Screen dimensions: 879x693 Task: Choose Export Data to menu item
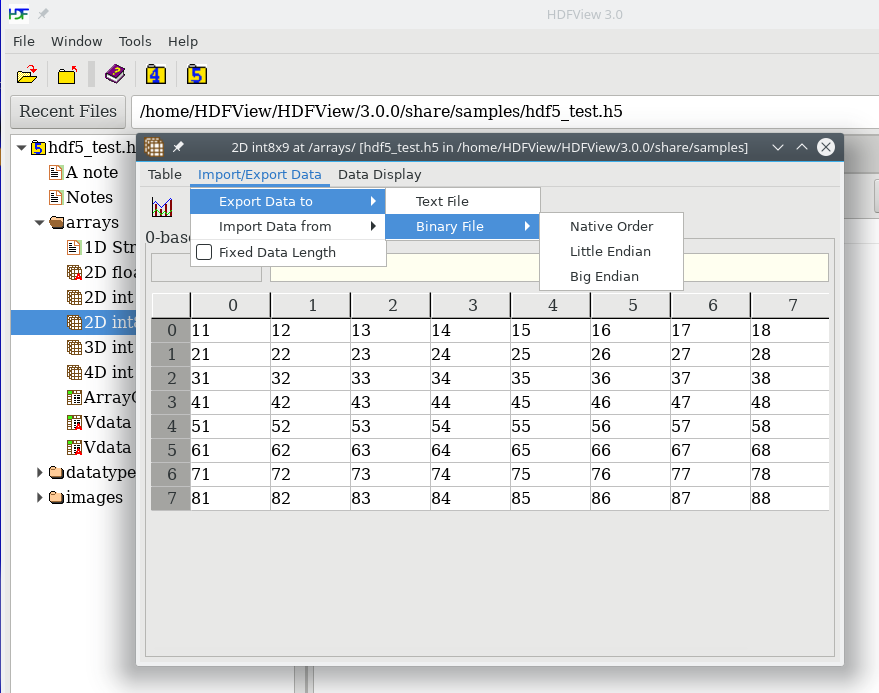(x=288, y=201)
